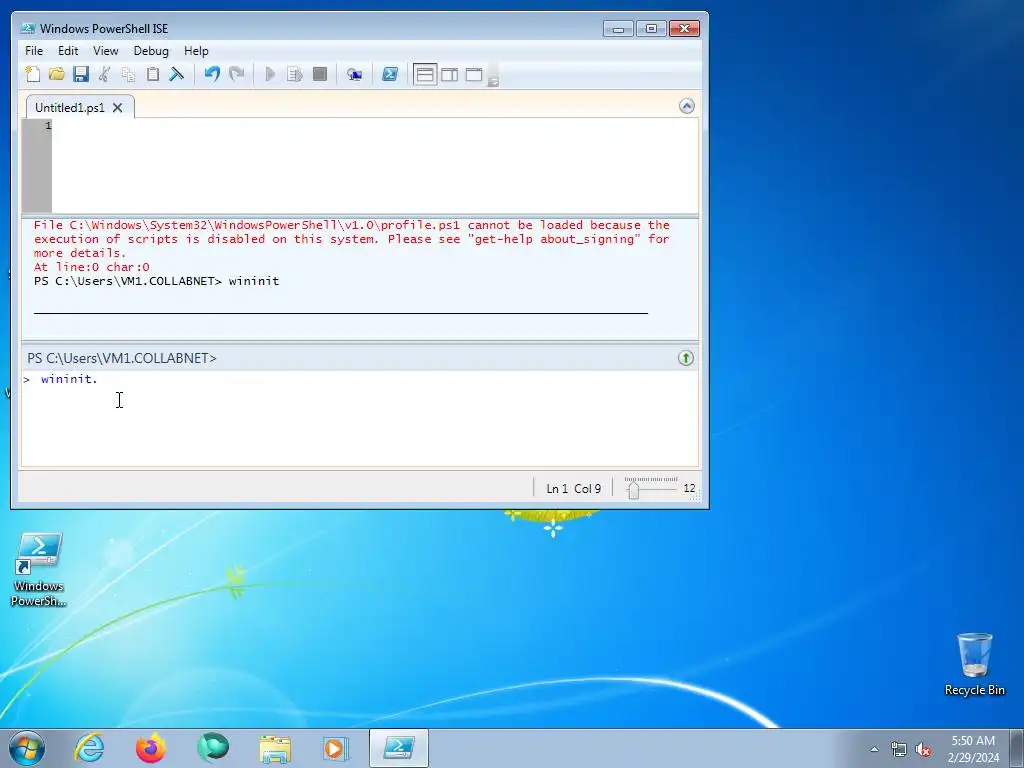Open the Windows Start menu
This screenshot has height=768, width=1024.
point(27,748)
